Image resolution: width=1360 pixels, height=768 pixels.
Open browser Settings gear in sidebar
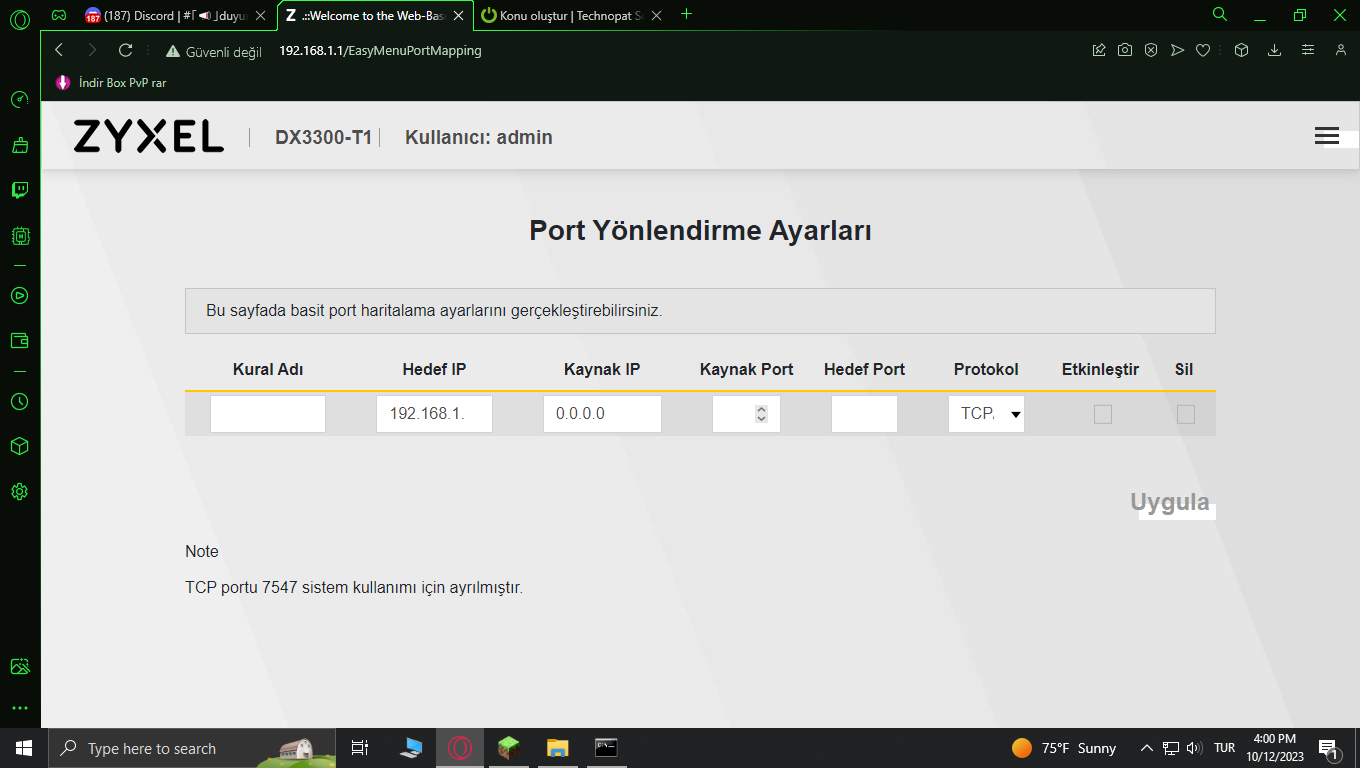click(19, 492)
